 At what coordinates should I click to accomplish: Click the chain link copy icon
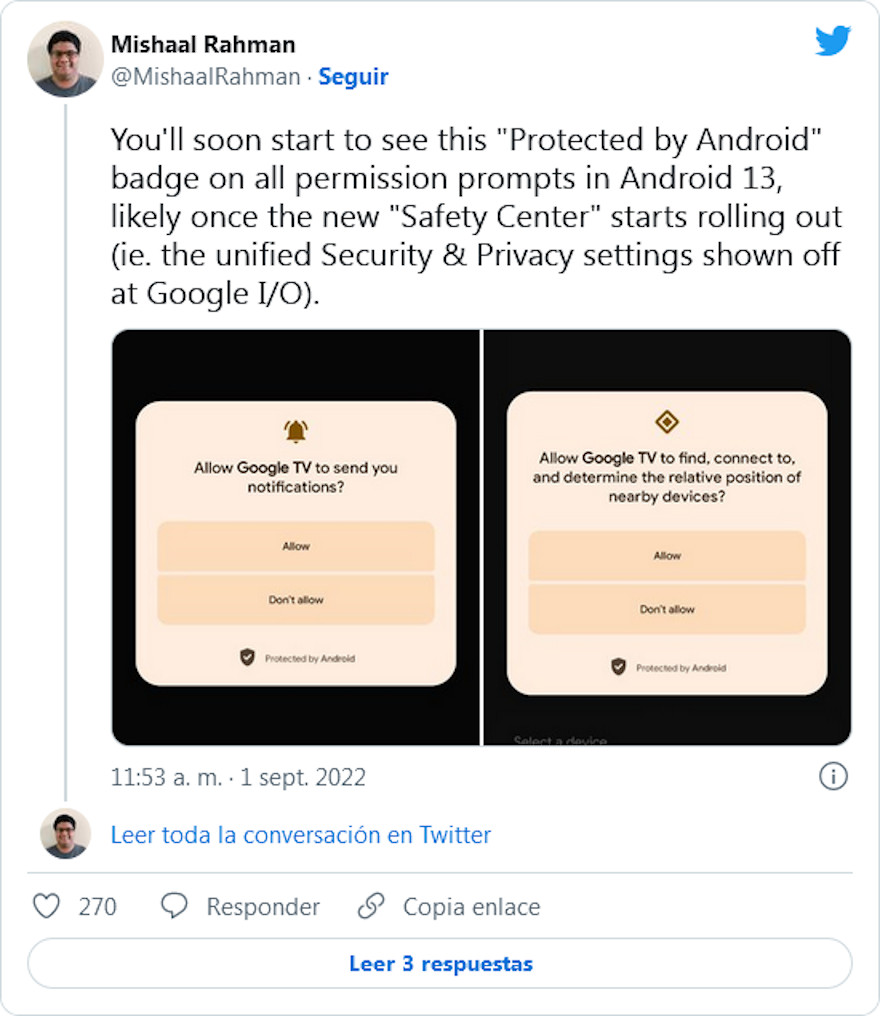371,906
